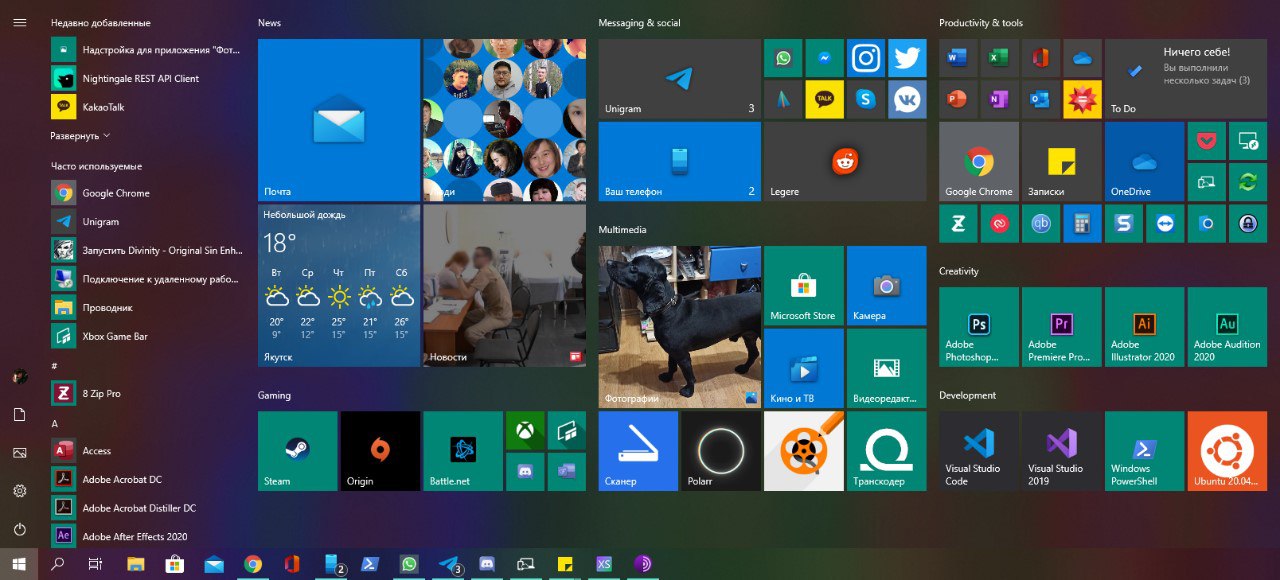The image size is (1280, 580).
Task: Open the WhatsApp tile in Messaging & social
Action: [x=783, y=58]
